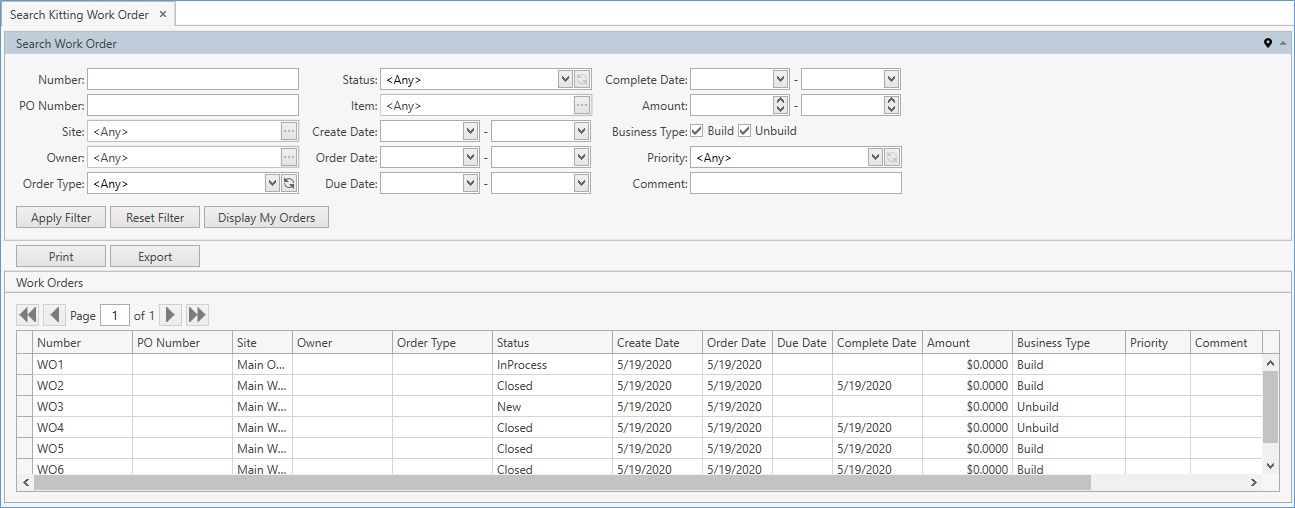The image size is (1295, 508).
Task: Click the pin icon in Search Work Order header
Action: tap(1268, 43)
